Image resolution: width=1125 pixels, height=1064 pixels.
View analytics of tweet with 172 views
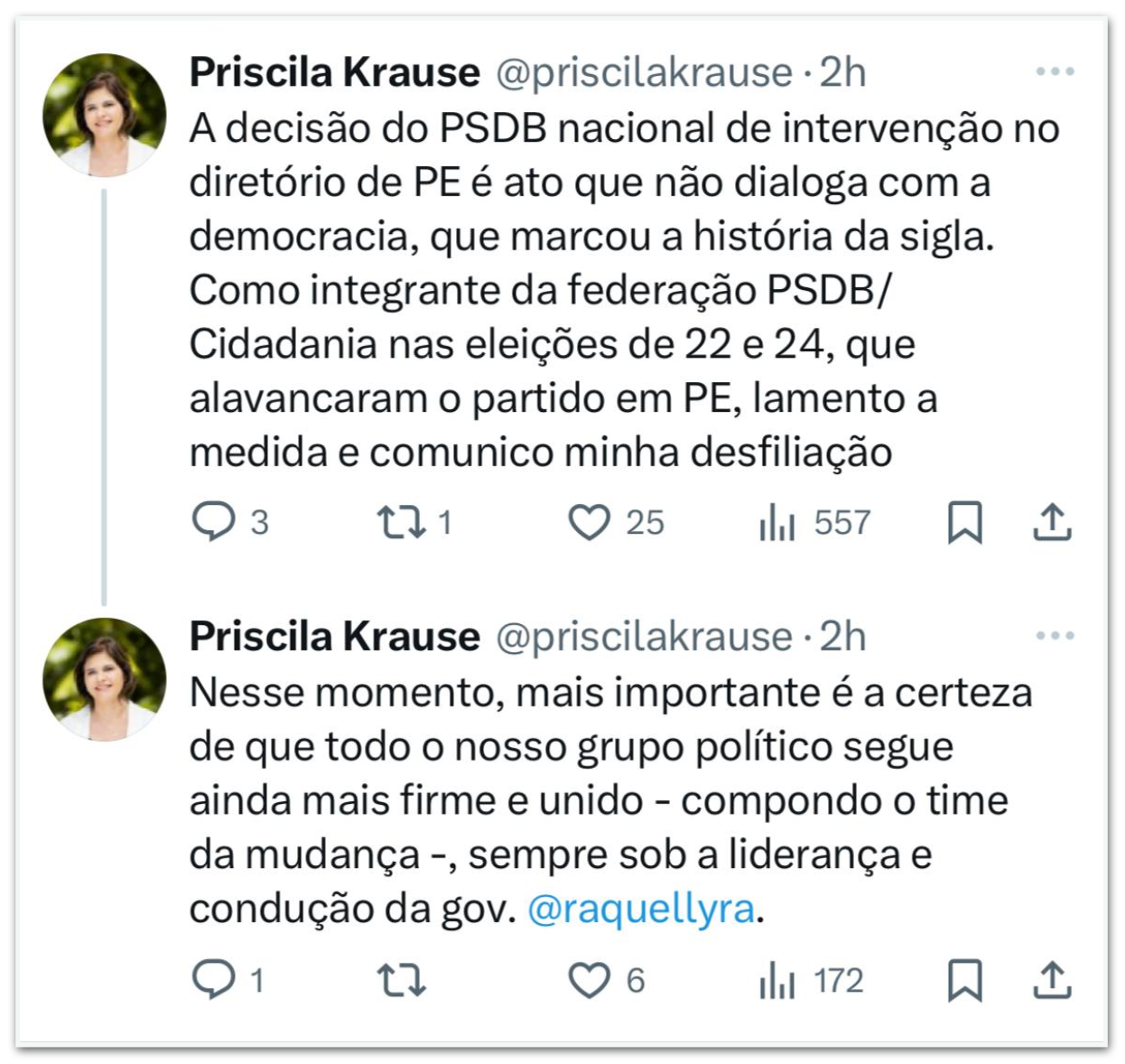[x=776, y=980]
